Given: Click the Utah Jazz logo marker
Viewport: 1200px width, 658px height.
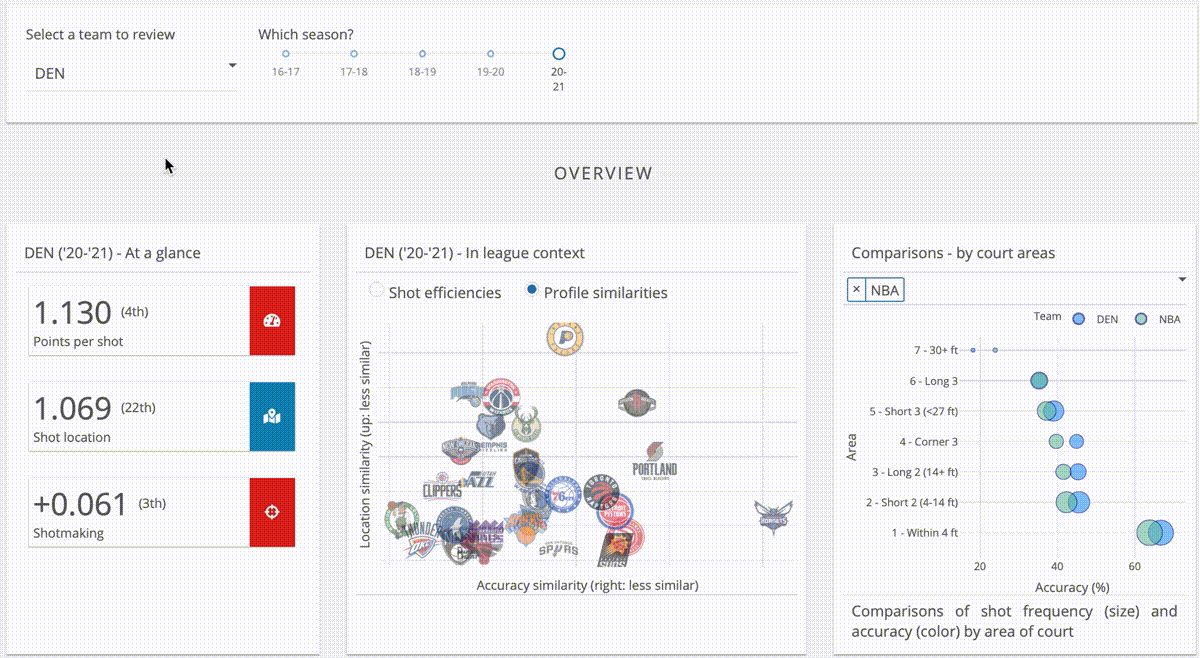Looking at the screenshot, I should [479, 481].
